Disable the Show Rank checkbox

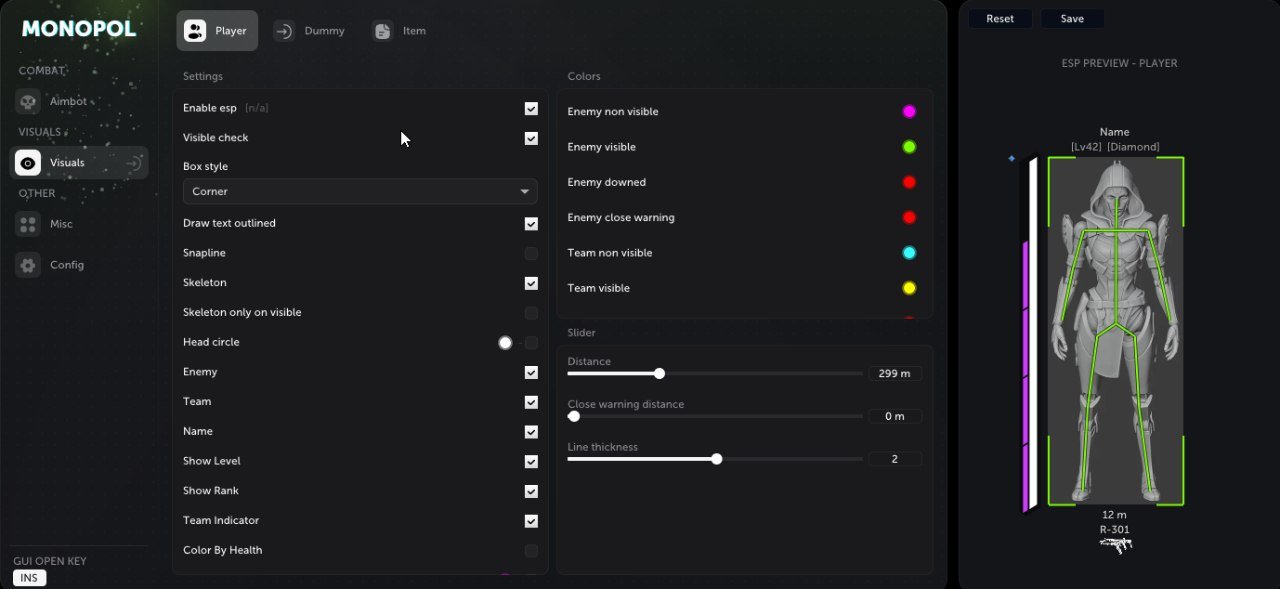(531, 491)
